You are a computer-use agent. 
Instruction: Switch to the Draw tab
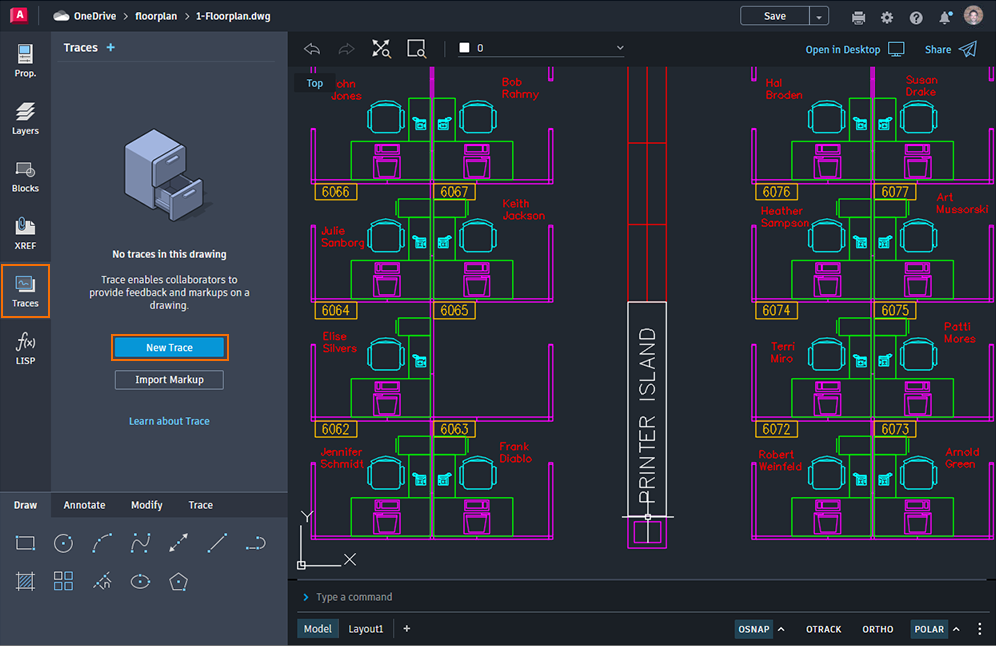pos(25,505)
